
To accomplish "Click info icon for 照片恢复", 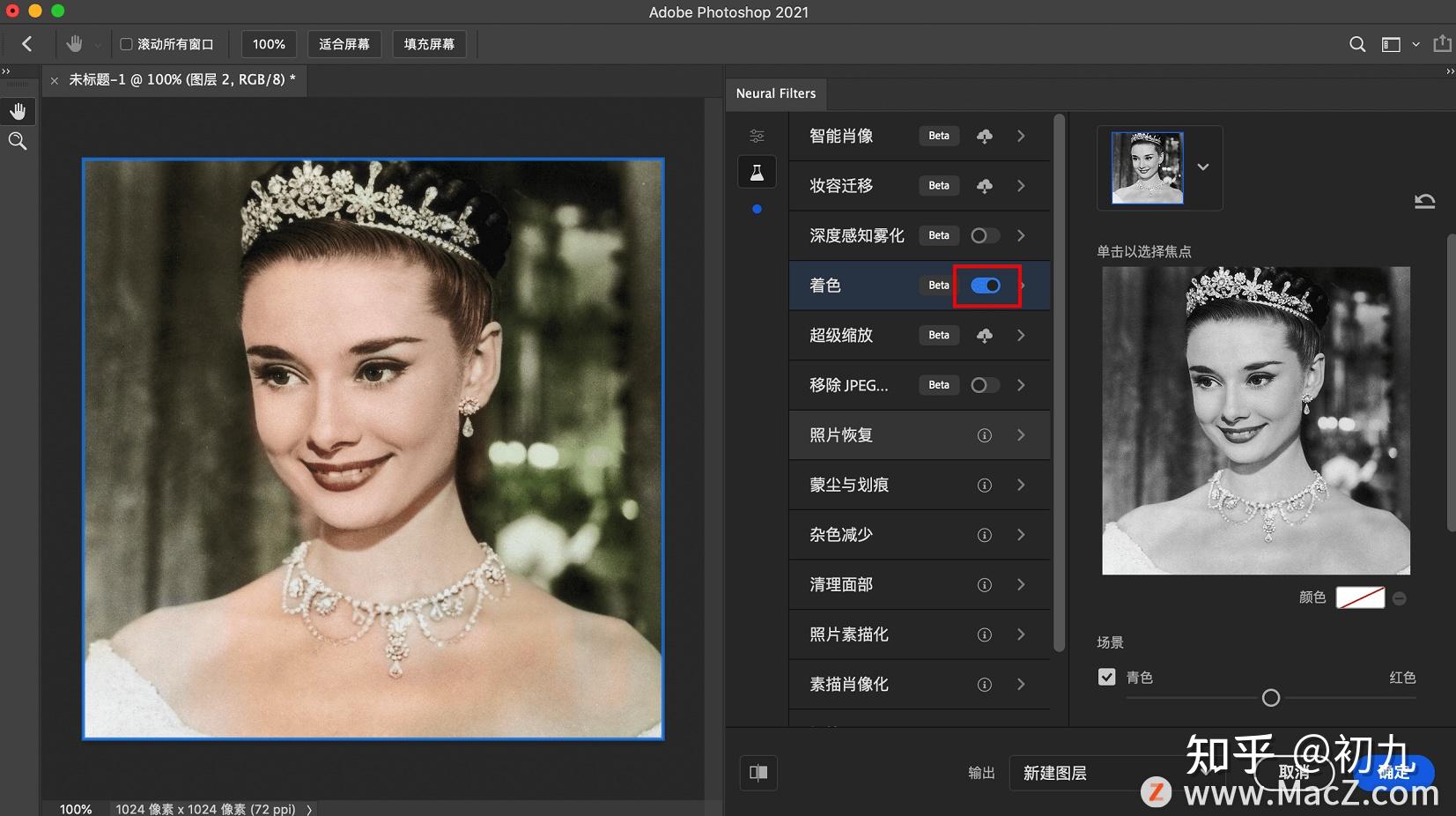I will pos(985,435).
